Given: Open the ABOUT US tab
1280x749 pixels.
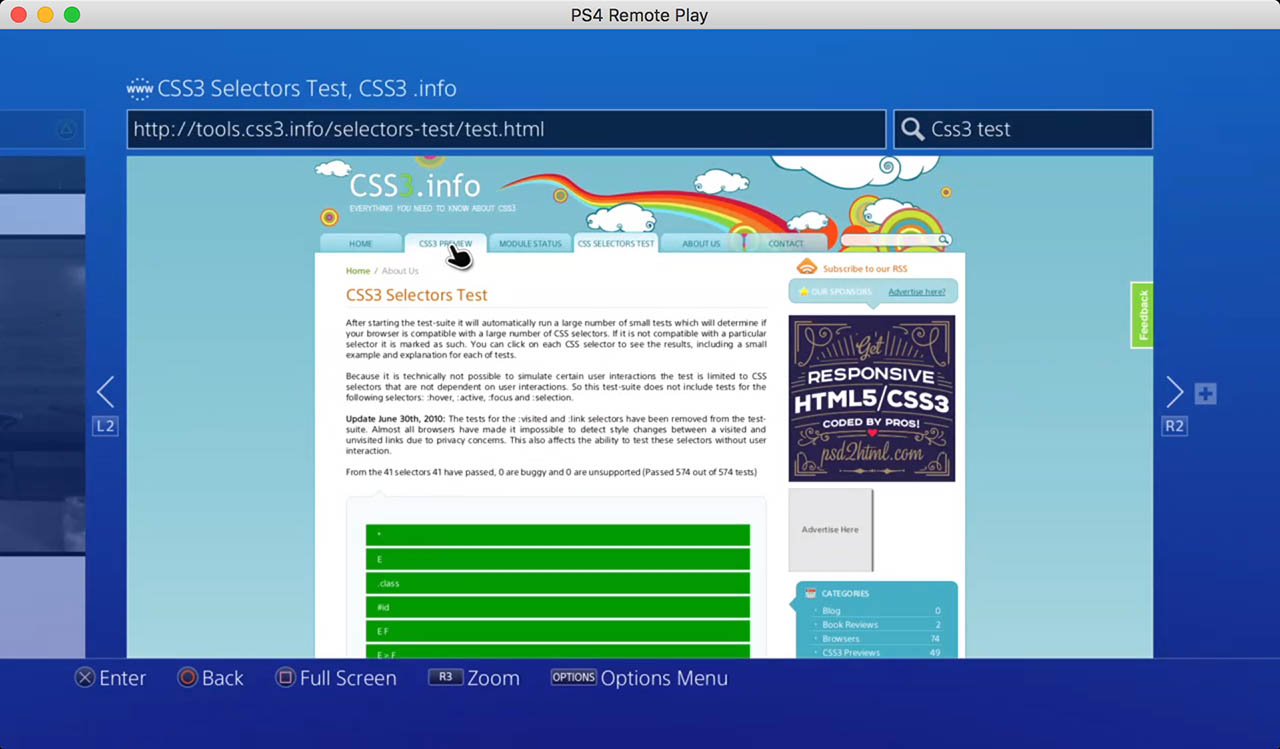Looking at the screenshot, I should pos(701,244).
